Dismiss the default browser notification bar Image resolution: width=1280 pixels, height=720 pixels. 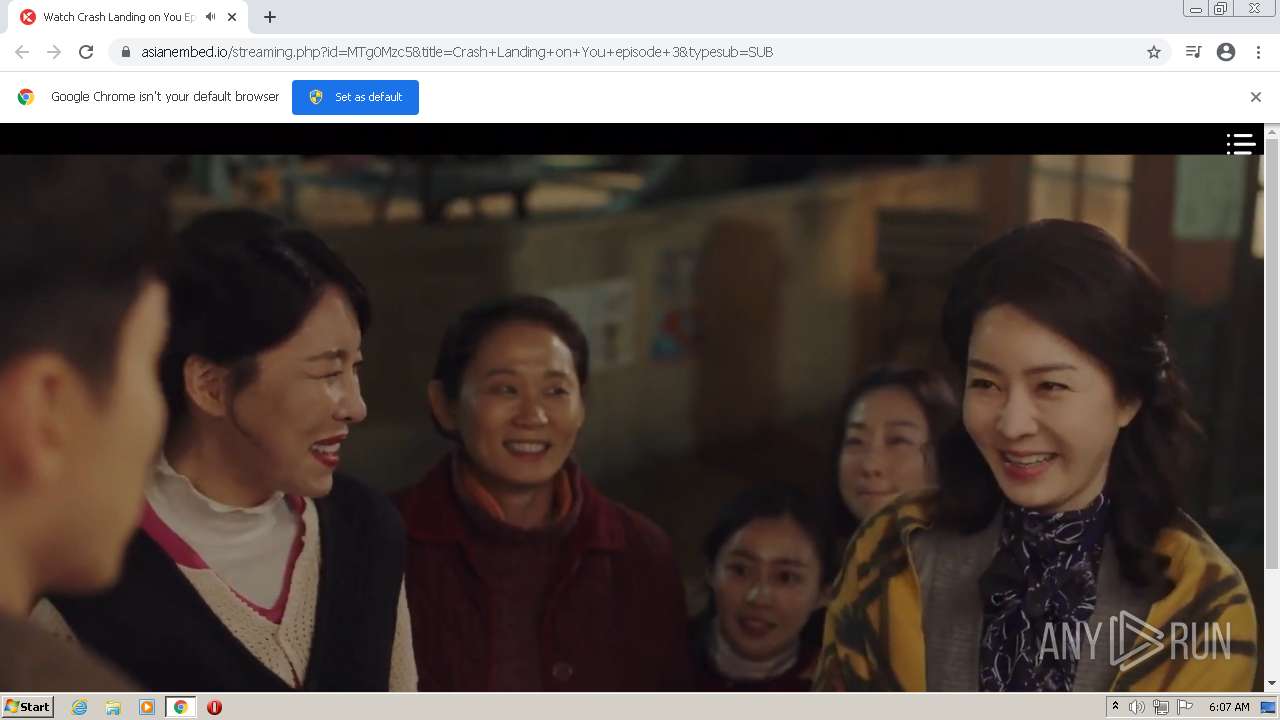coord(1256,97)
